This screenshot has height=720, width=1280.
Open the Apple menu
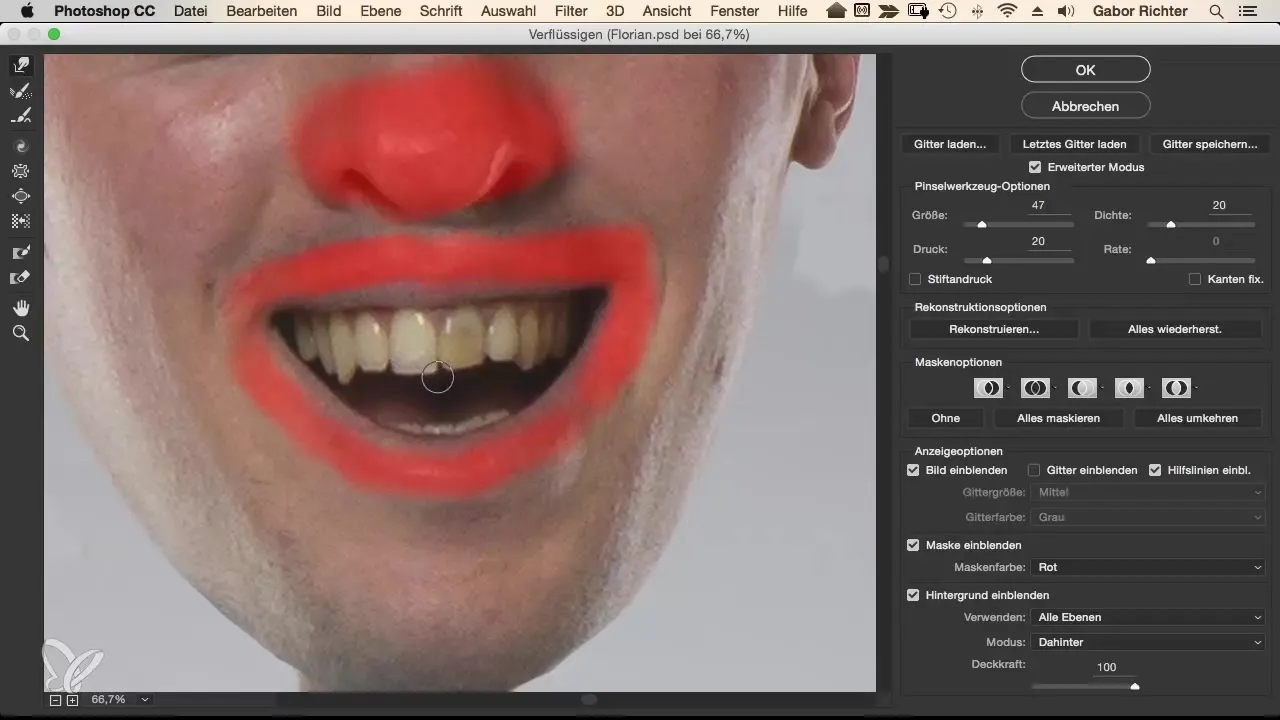[x=27, y=11]
